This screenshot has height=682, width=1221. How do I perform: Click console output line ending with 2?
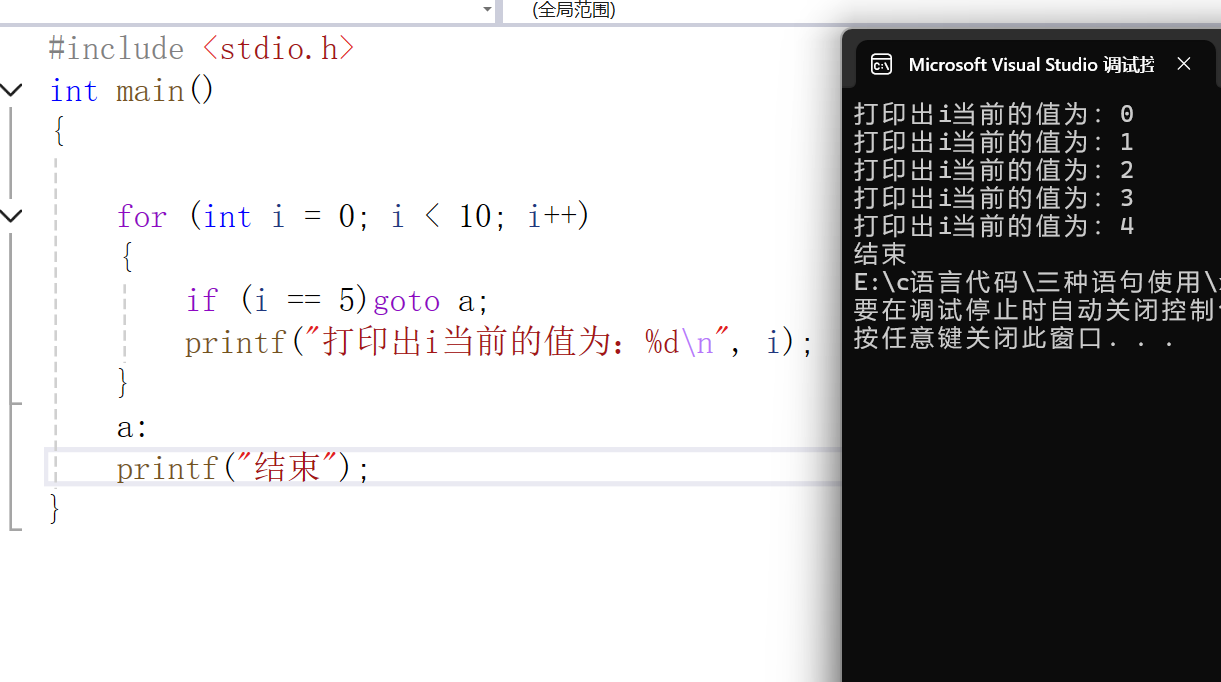click(x=994, y=170)
